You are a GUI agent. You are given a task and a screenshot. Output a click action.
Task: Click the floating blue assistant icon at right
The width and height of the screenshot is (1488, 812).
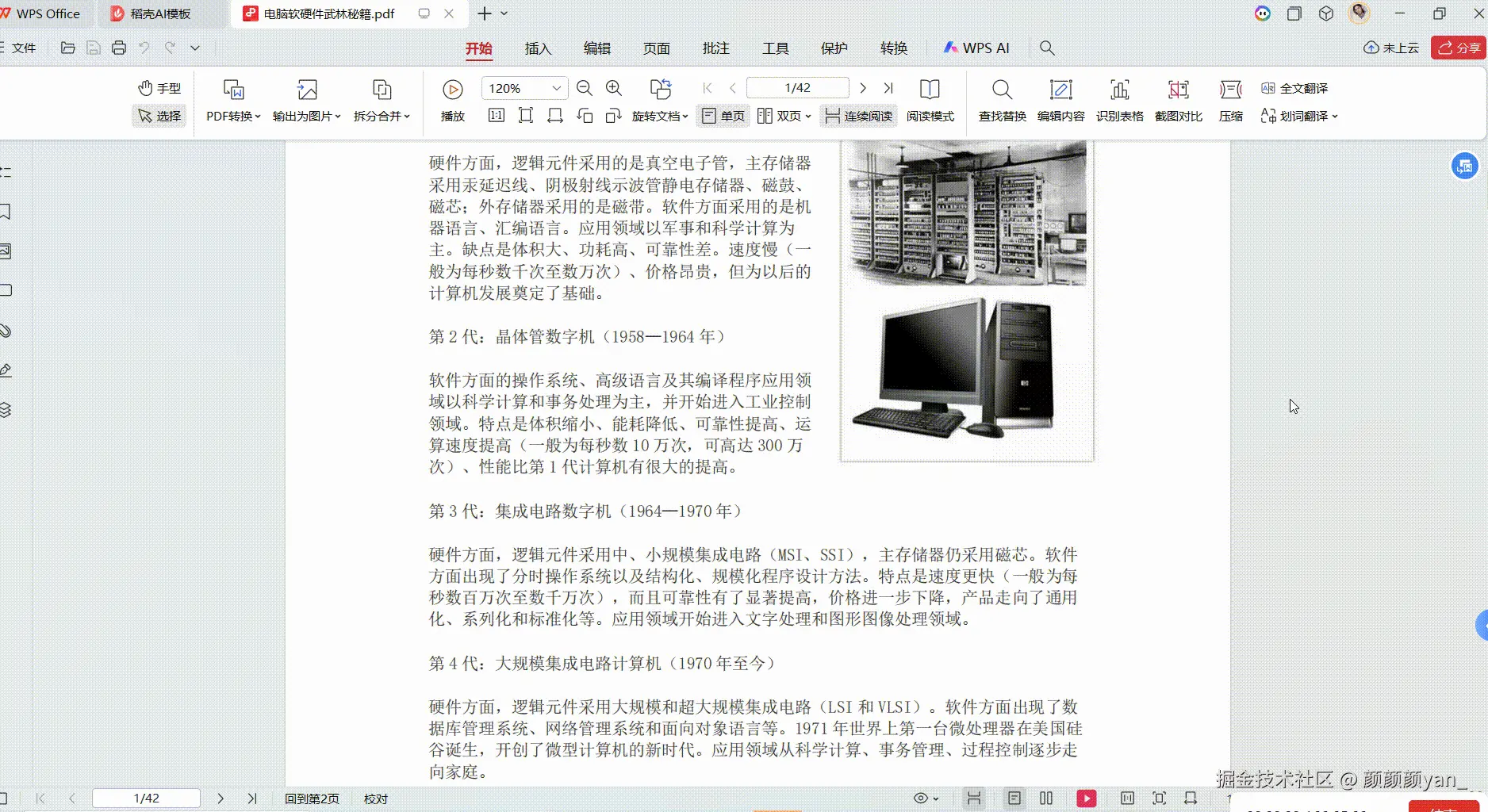tap(1464, 167)
